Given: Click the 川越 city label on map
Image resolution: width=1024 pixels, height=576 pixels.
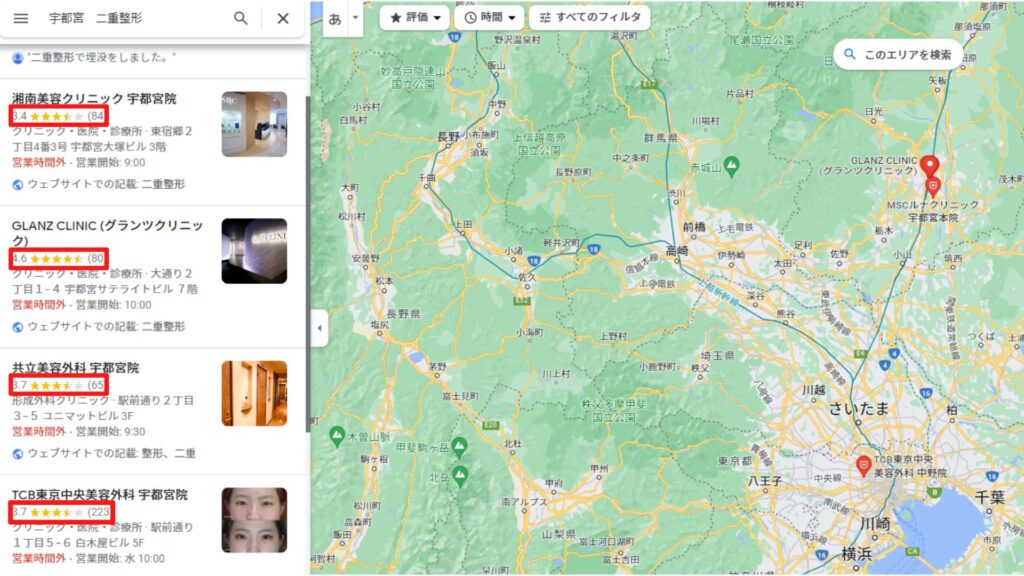Looking at the screenshot, I should 814,390.
